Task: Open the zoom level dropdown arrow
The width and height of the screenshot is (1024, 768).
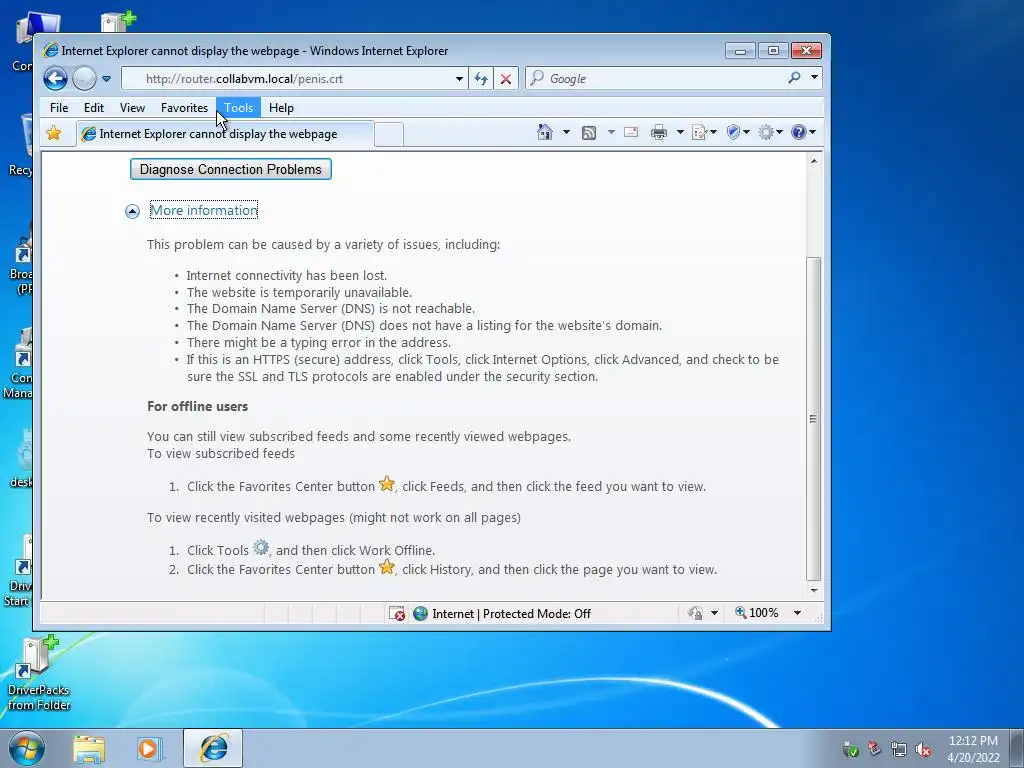Action: point(797,613)
